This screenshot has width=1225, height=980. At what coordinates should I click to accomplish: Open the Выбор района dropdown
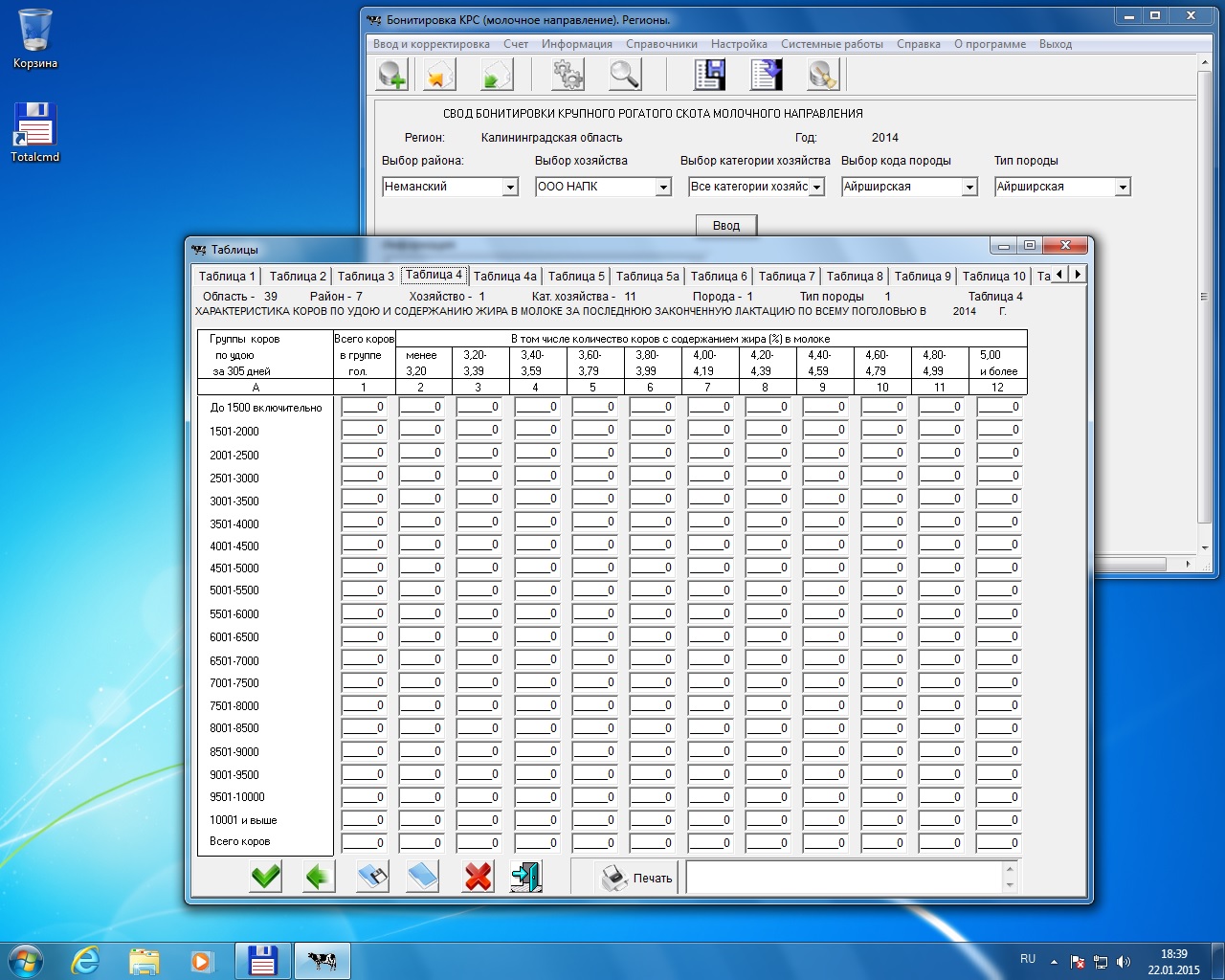(x=510, y=187)
